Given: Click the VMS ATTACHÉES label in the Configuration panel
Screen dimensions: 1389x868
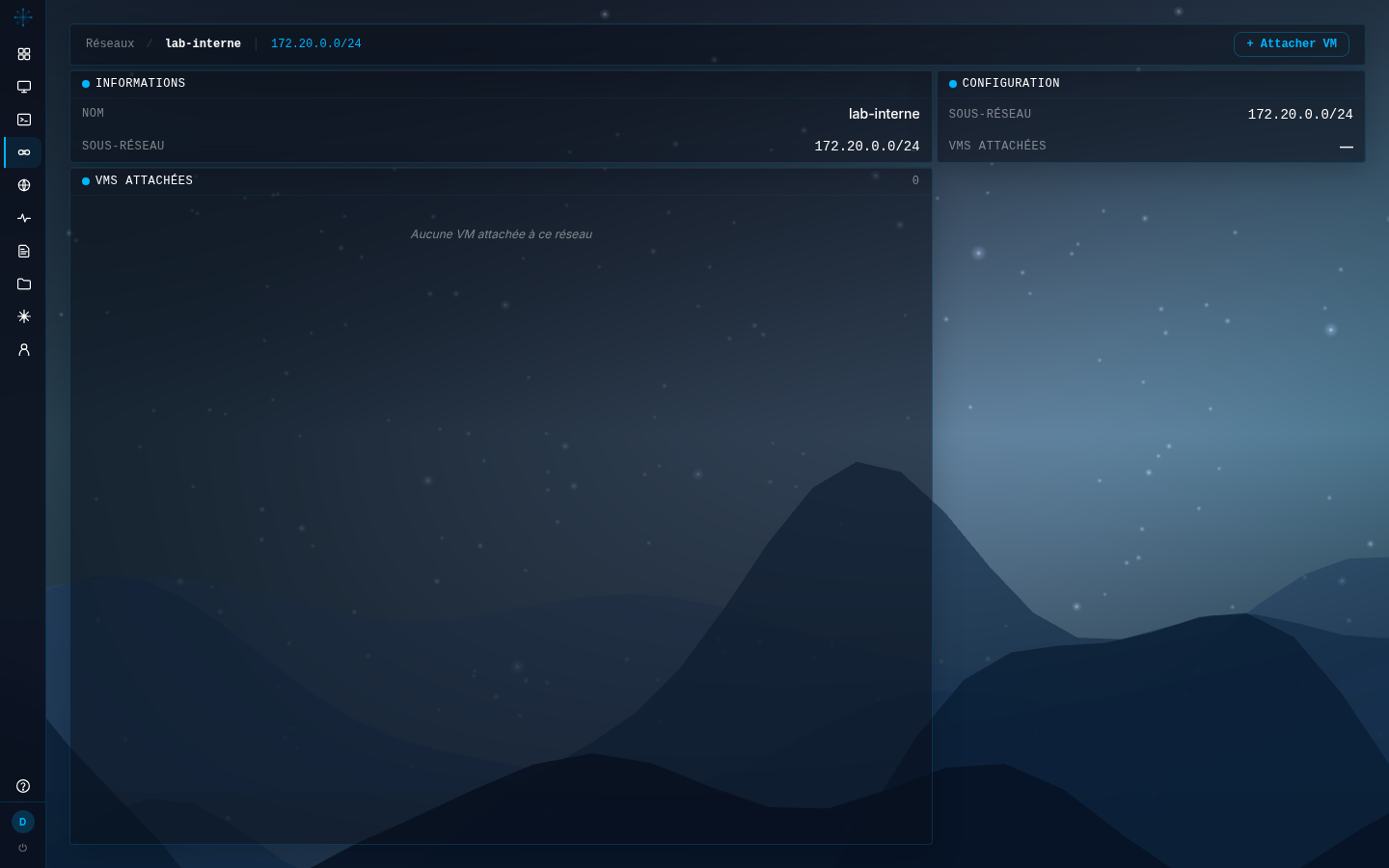Looking at the screenshot, I should [x=997, y=147].
